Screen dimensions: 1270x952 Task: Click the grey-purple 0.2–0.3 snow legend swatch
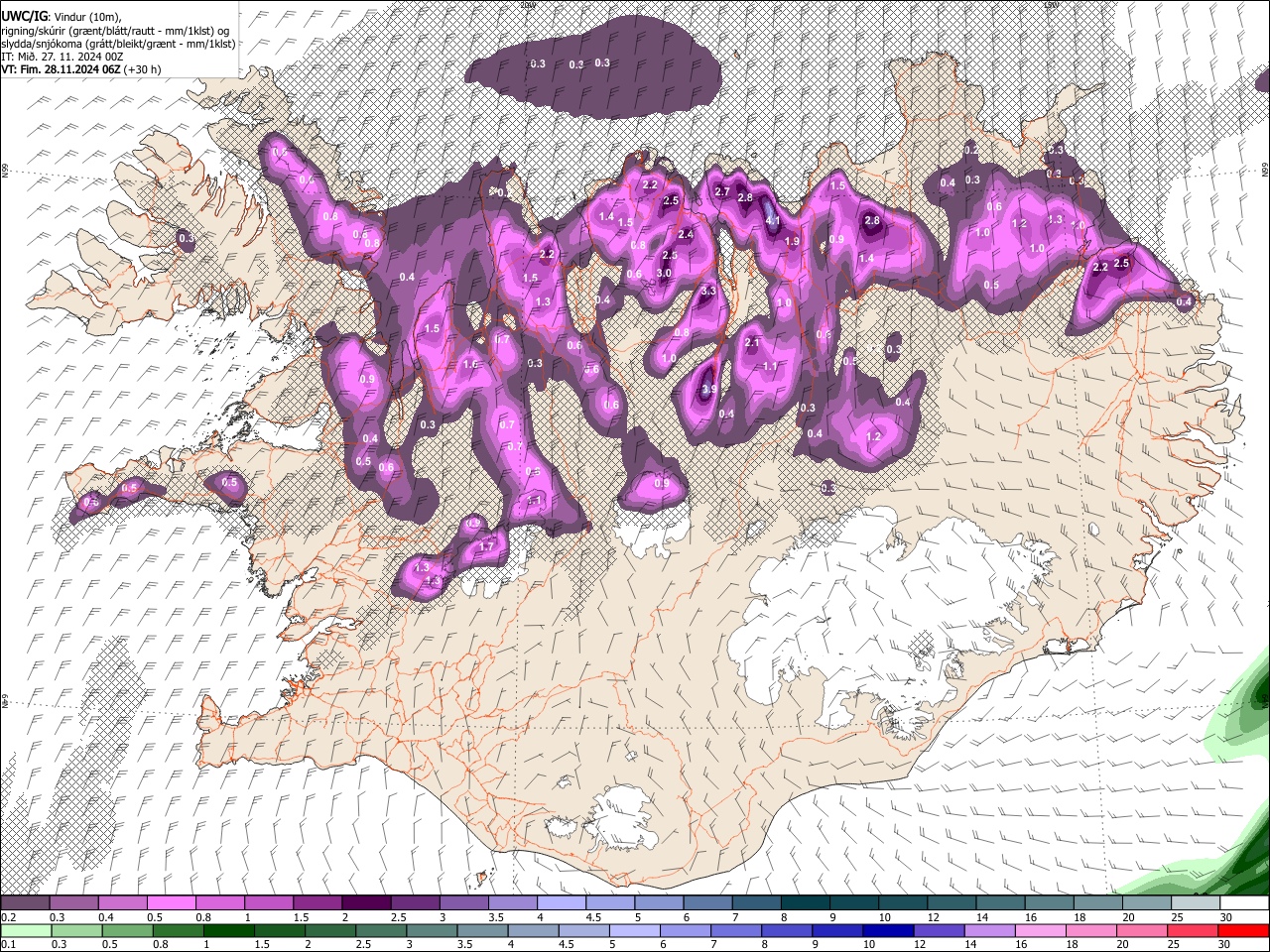[x=25, y=903]
